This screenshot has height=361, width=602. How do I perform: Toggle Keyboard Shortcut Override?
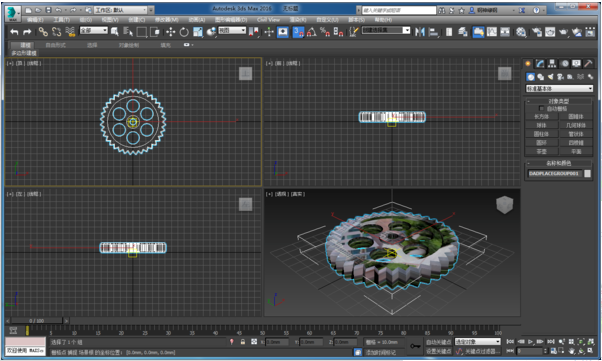[283, 32]
